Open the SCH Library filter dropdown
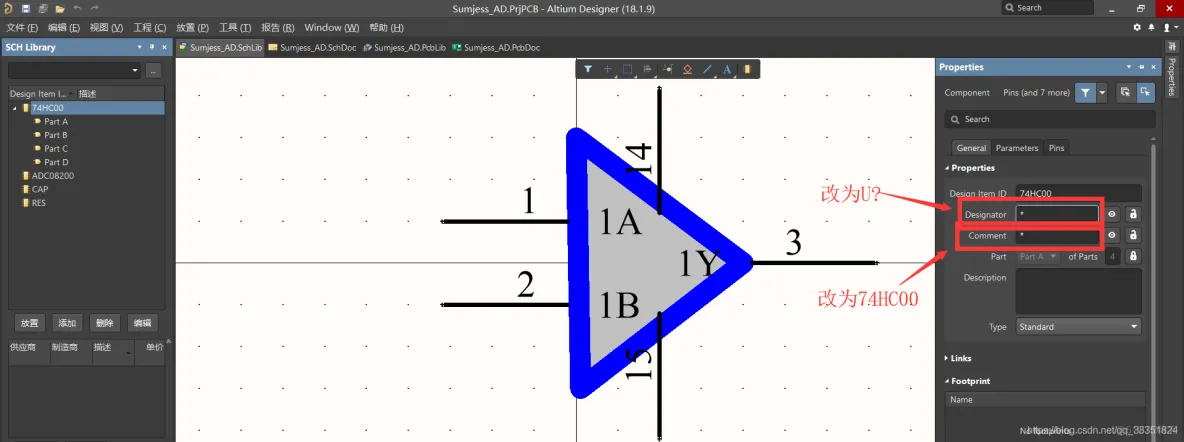The width and height of the screenshot is (1184, 442). coord(135,70)
